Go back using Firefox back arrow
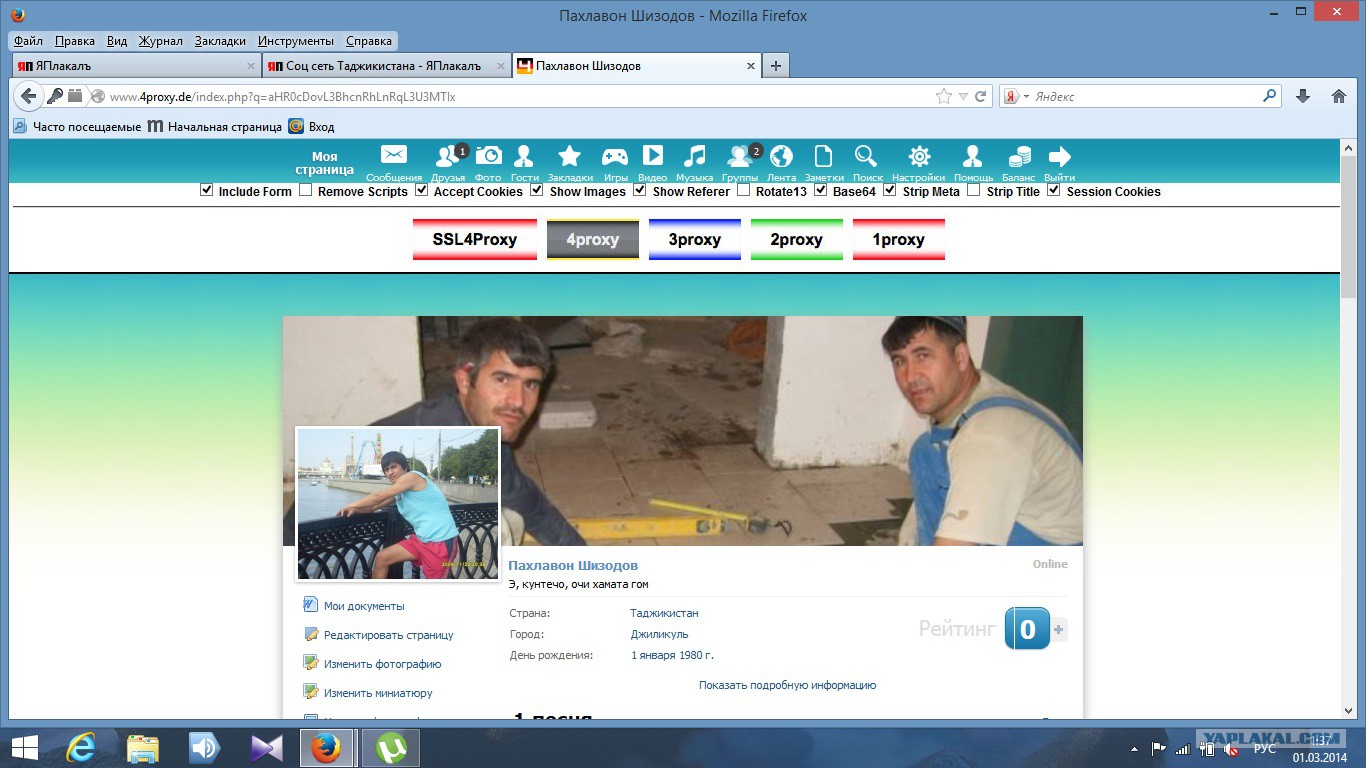Viewport: 1366px width, 768px height. coord(29,96)
